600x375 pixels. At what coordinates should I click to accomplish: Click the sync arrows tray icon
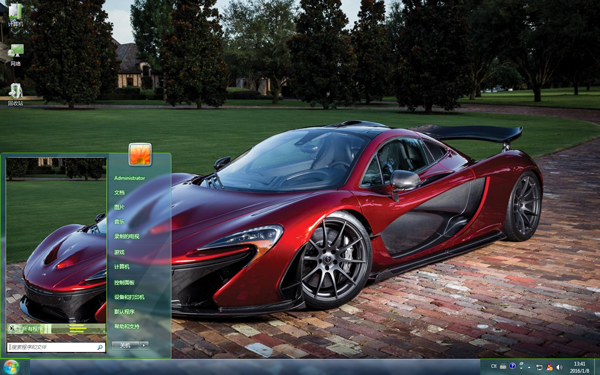tap(539, 367)
